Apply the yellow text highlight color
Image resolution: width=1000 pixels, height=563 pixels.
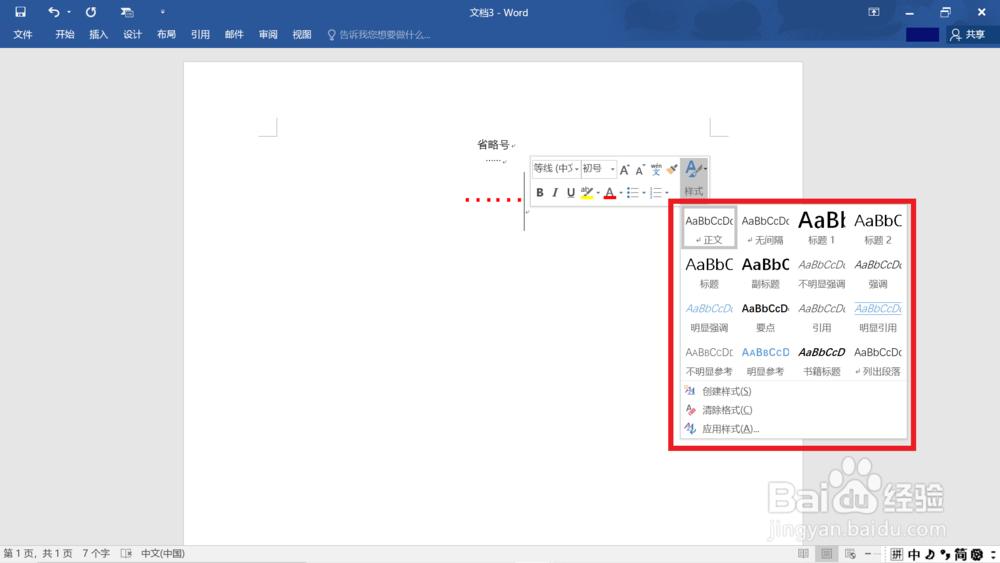(587, 193)
